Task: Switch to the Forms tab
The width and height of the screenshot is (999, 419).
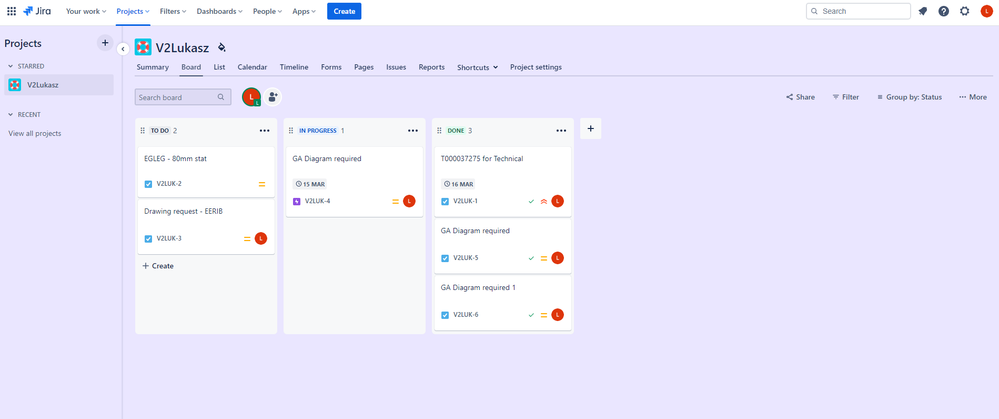Action: click(x=331, y=67)
